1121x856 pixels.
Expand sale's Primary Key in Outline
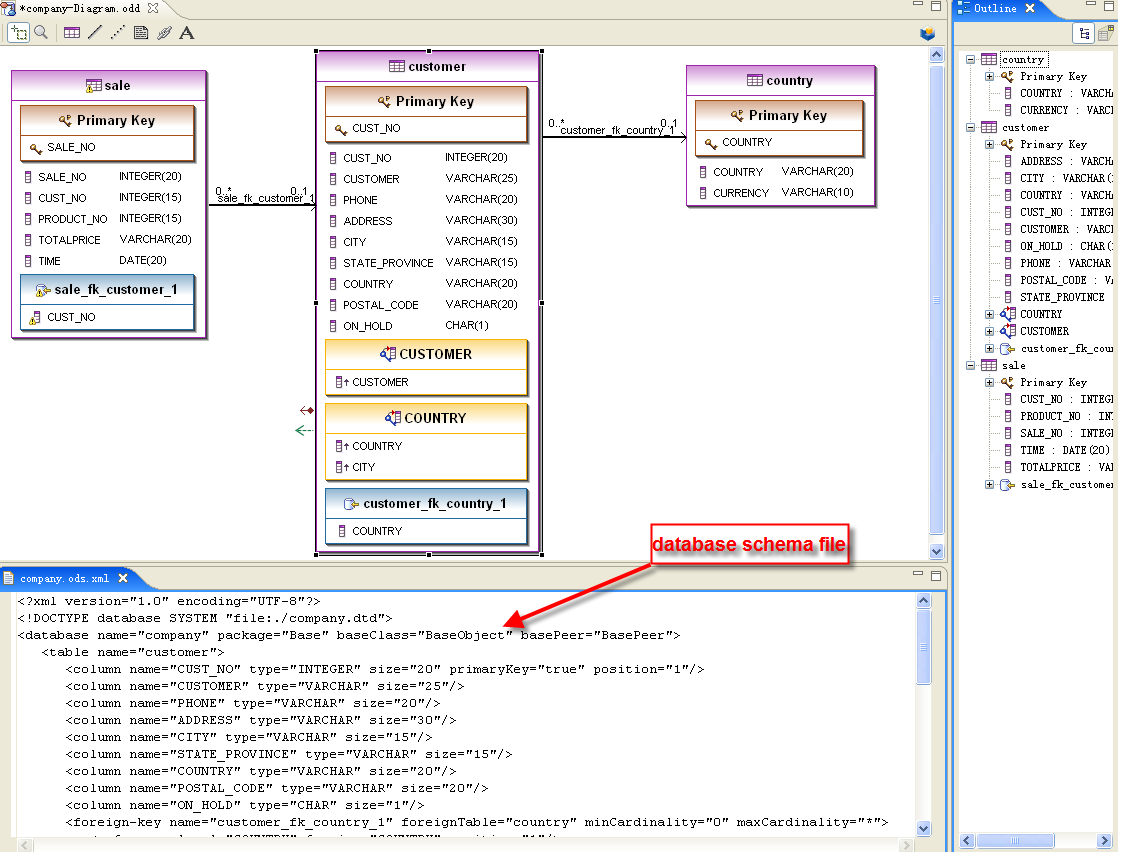pos(989,383)
